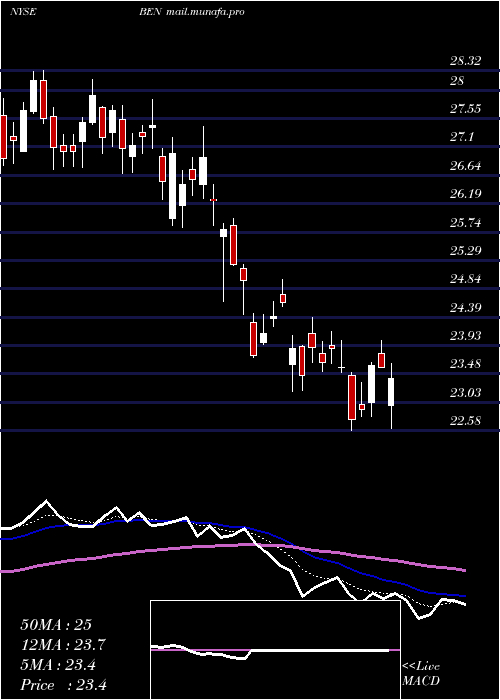
Task: Click the 12MA : 23.7 readout
Action: coord(63,645)
